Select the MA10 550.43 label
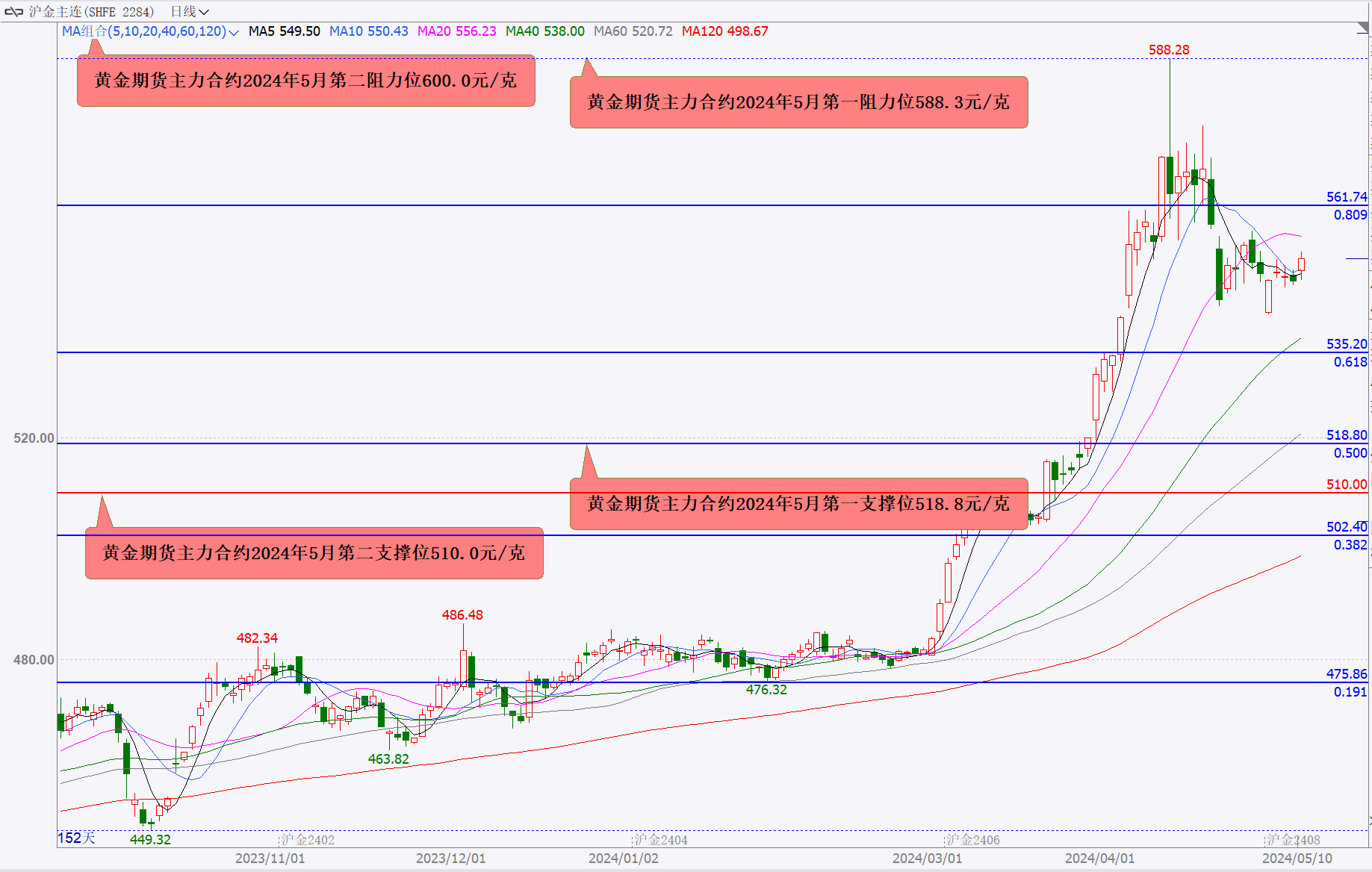Screen dimensions: 1372x872 tap(368, 31)
